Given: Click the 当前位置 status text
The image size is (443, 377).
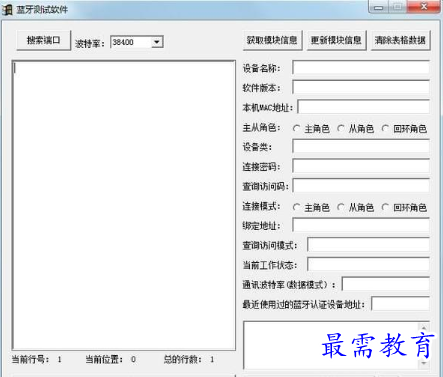Looking at the screenshot, I should (111, 360).
